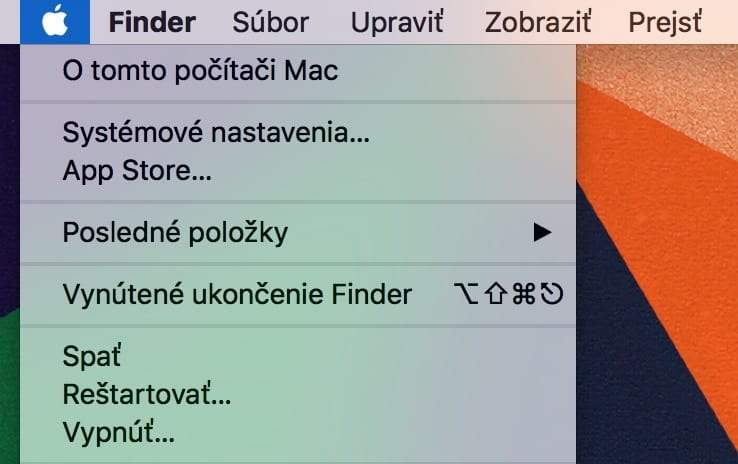Click the force quit keyboard shortcut symbols

[508, 294]
